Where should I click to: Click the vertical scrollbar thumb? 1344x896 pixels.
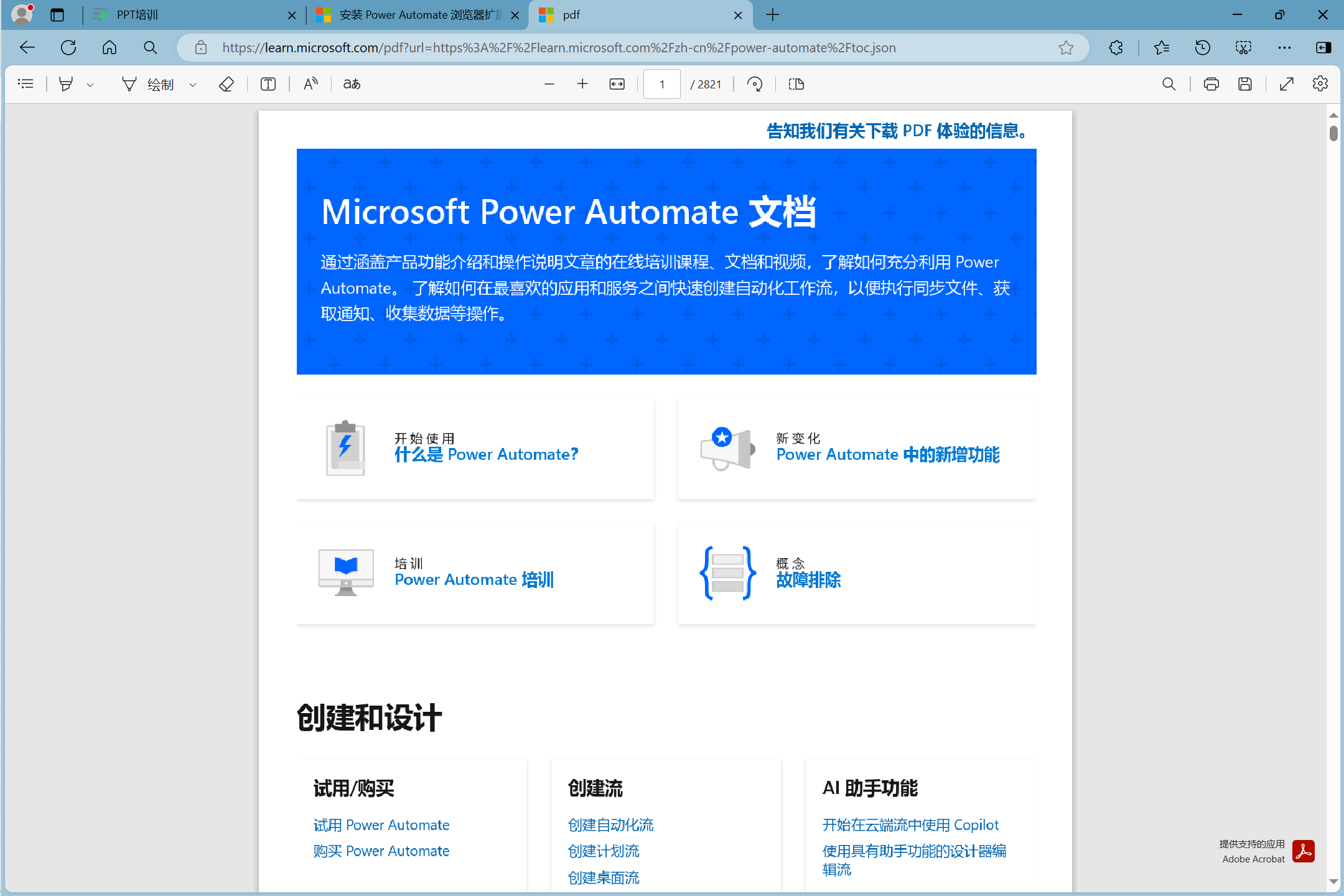coord(1333,133)
